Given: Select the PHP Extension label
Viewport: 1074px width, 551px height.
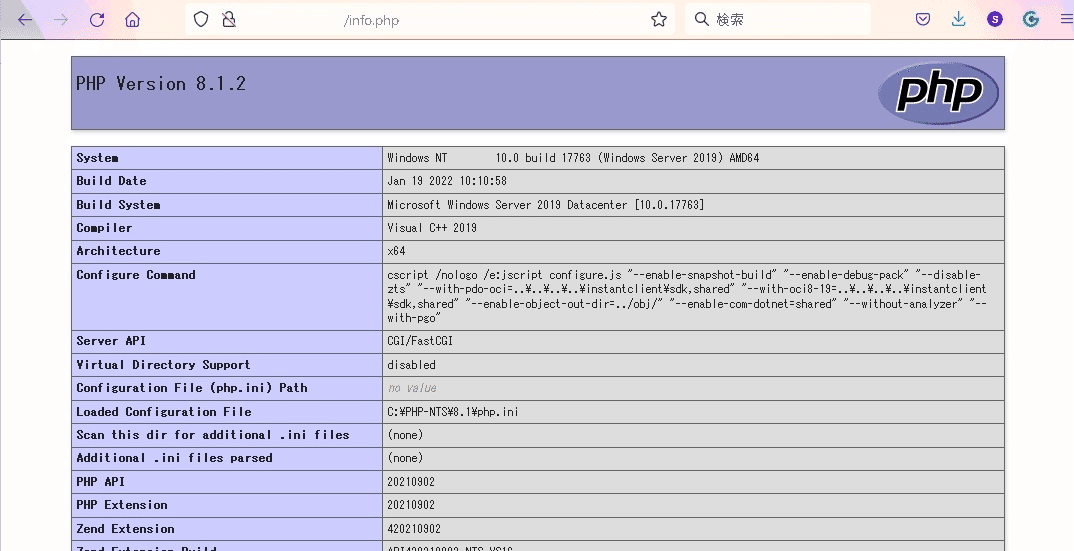Looking at the screenshot, I should 122,505.
